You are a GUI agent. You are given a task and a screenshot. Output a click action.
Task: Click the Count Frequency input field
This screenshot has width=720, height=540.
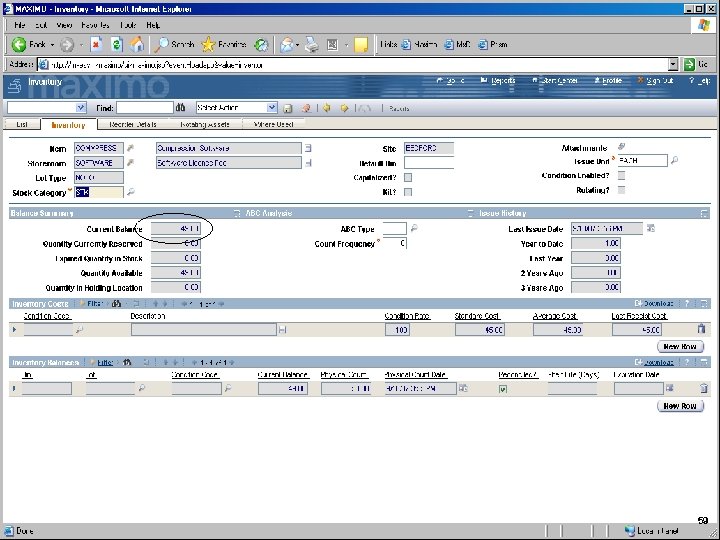pos(395,243)
